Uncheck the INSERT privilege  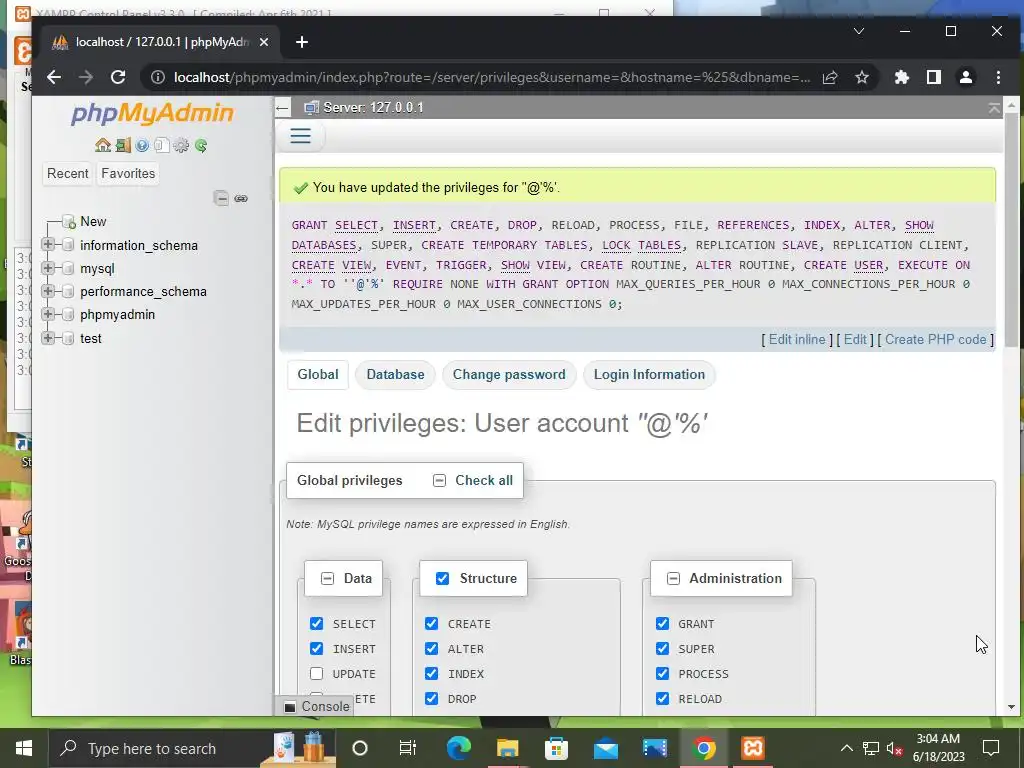317,648
